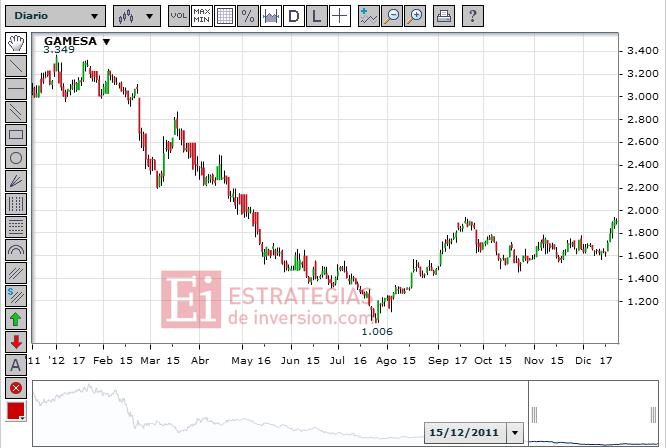The image size is (667, 448).
Task: Open the GAMESA symbol dropdown arrow
Action: (106, 42)
